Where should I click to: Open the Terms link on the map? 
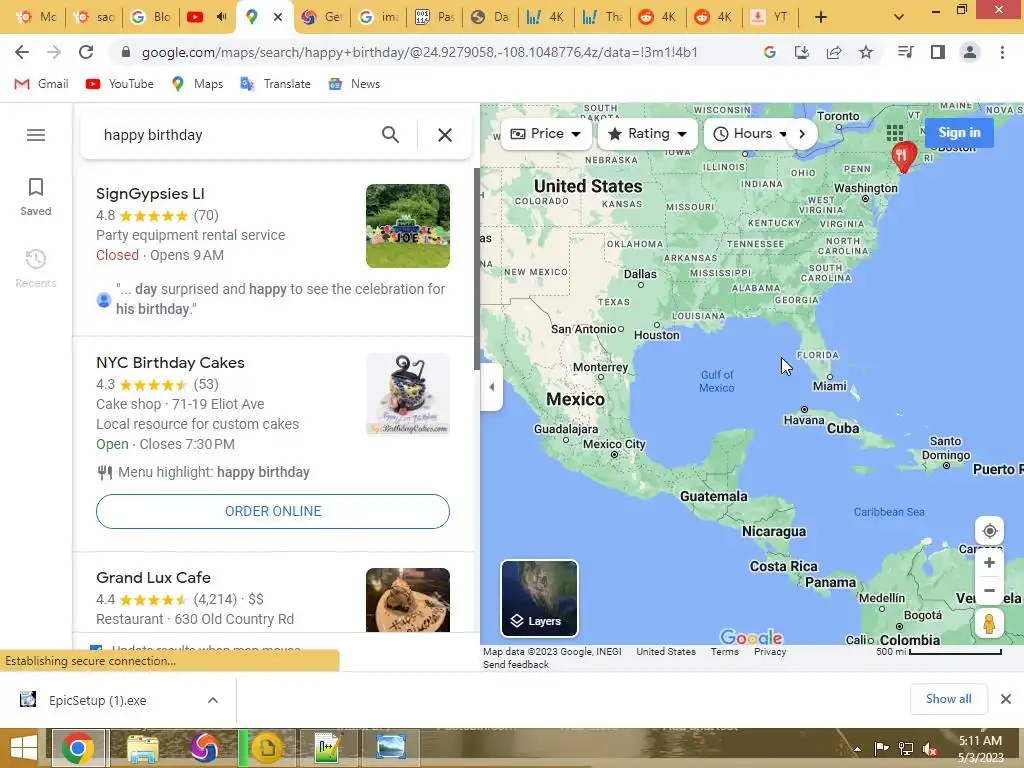(724, 652)
